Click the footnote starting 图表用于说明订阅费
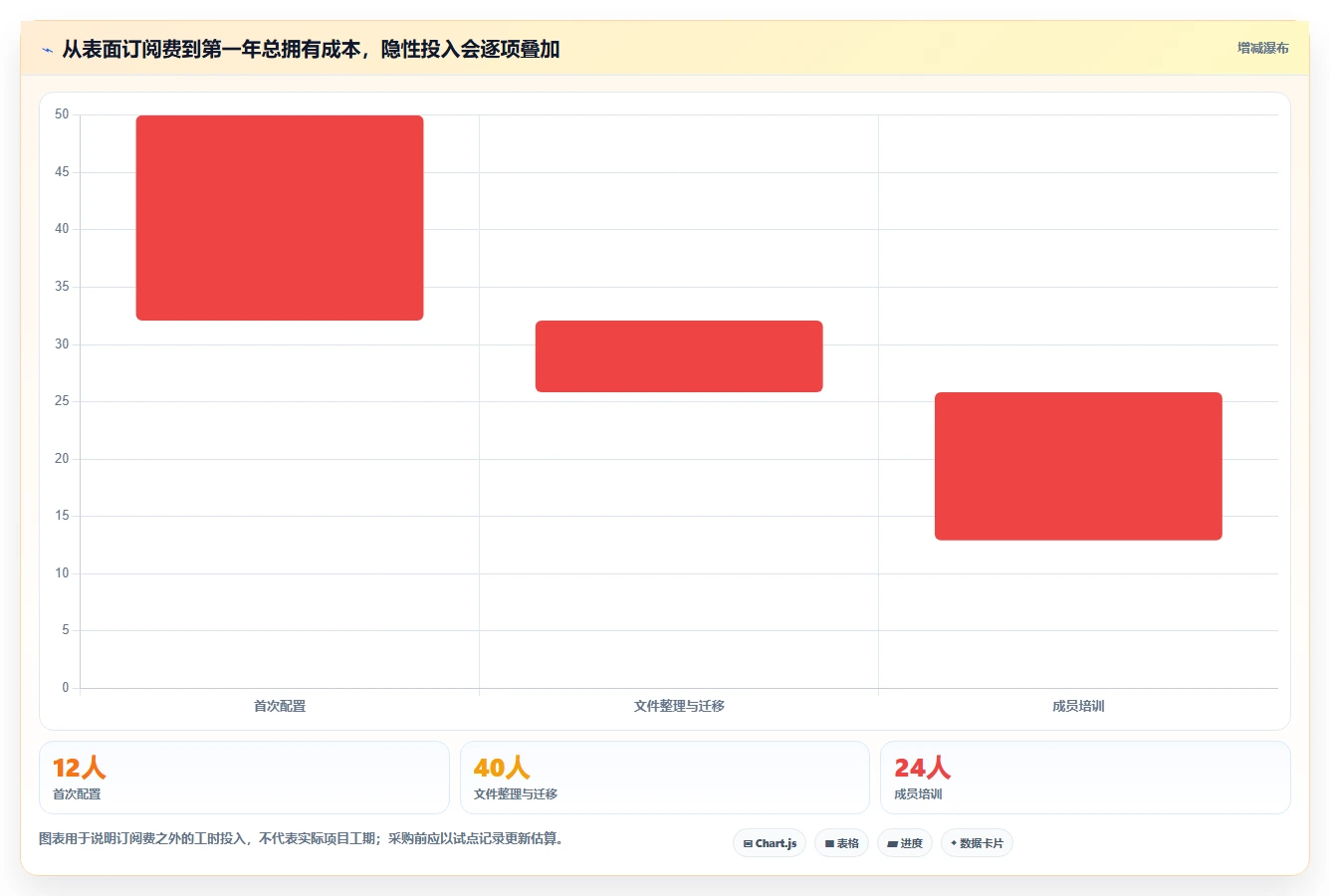Image resolution: width=1330 pixels, height=896 pixels. (x=304, y=838)
